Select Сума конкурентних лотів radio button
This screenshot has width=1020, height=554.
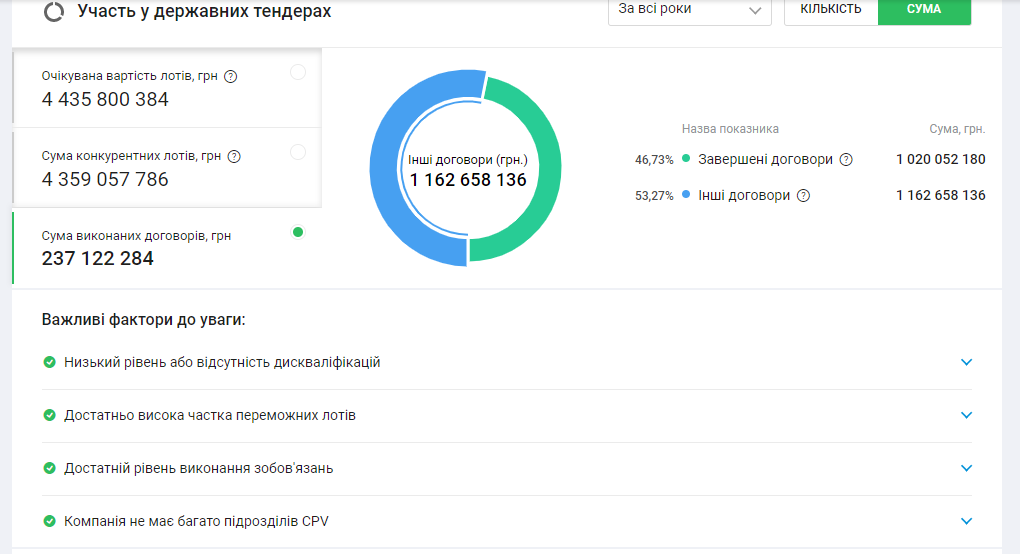[x=297, y=152]
